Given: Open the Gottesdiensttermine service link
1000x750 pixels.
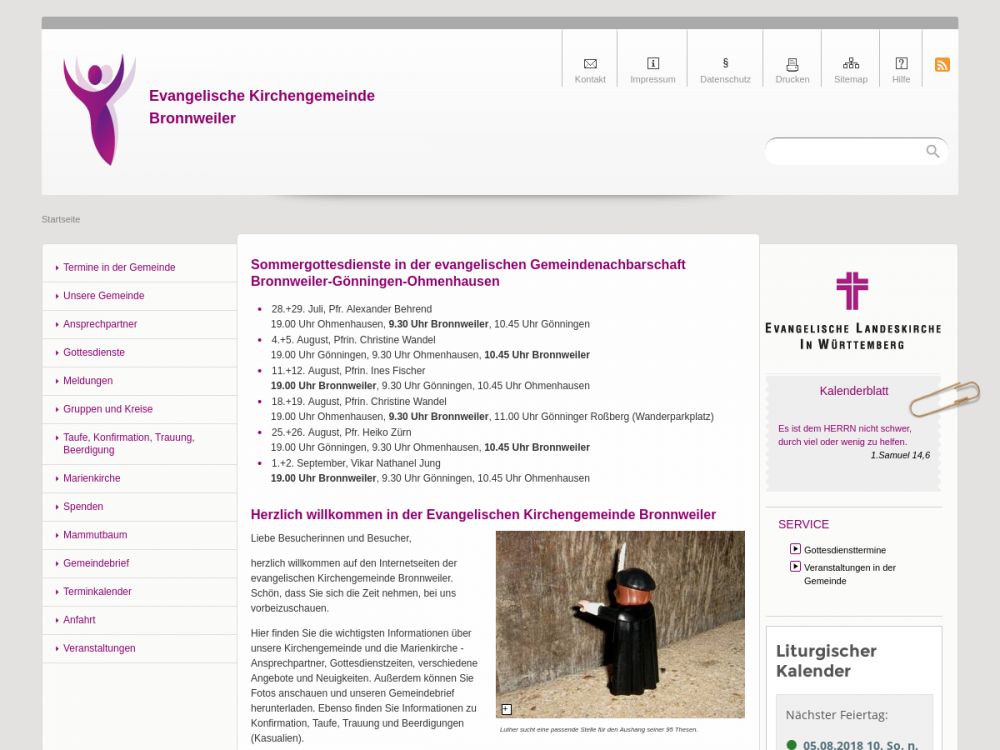Looking at the screenshot, I should tap(844, 550).
